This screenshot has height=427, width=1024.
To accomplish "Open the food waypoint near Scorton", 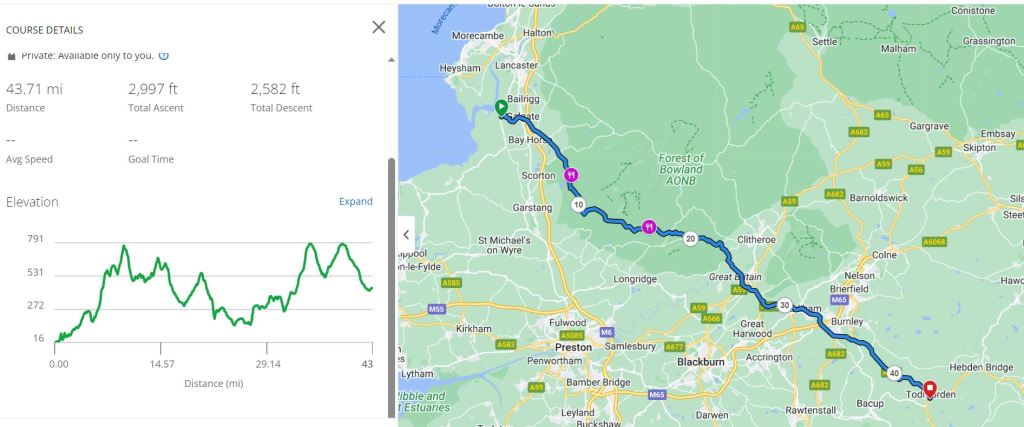I will 571,174.
